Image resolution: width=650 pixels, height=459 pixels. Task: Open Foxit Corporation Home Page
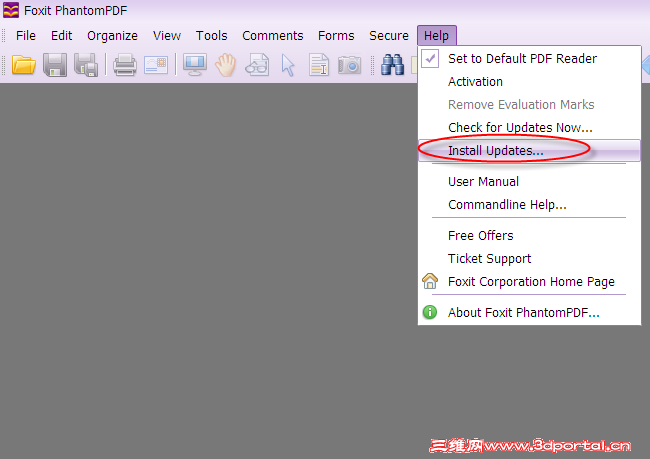[529, 282]
